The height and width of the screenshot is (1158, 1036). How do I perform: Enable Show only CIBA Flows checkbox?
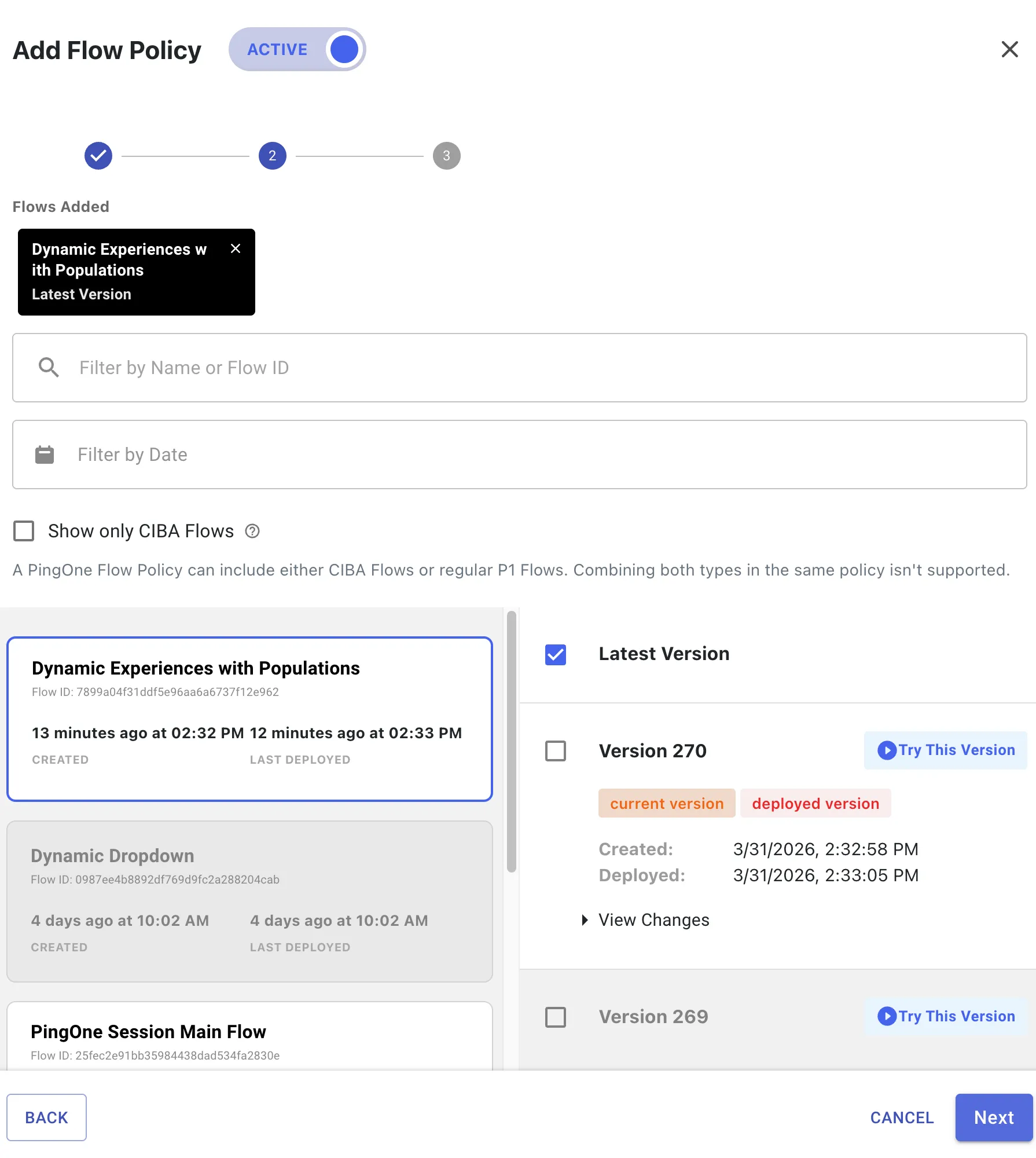pyautogui.click(x=24, y=531)
